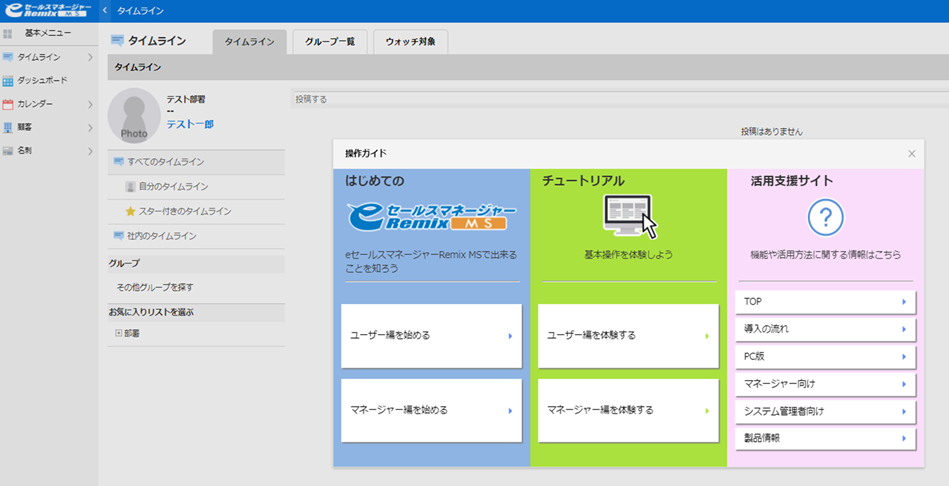Image resolution: width=949 pixels, height=486 pixels.
Task: Click 基本操作を体験しよう caption text
Action: click(x=628, y=255)
